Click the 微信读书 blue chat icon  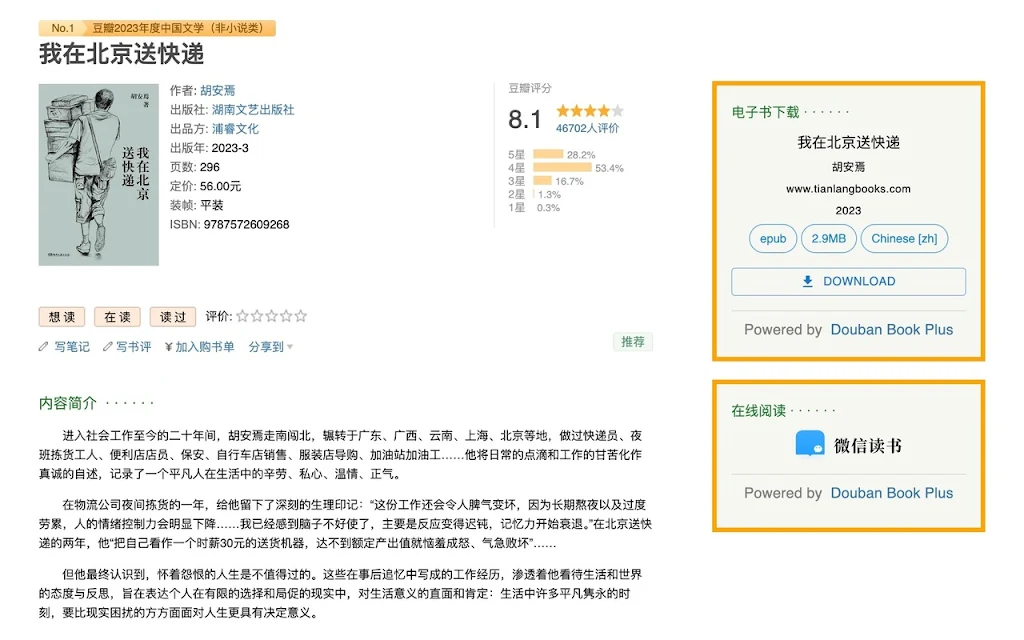coord(810,444)
